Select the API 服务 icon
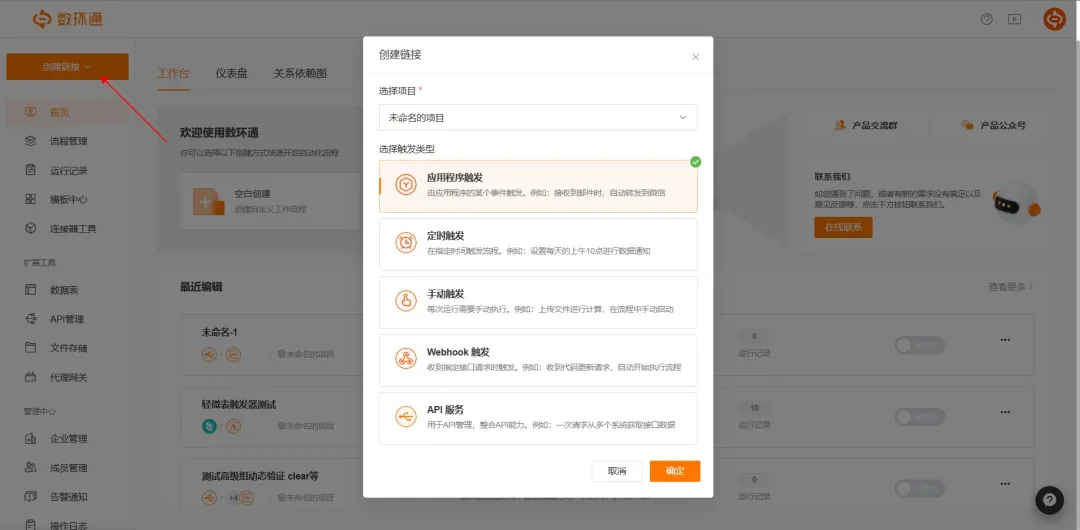Image resolution: width=1080 pixels, height=530 pixels. coord(406,417)
